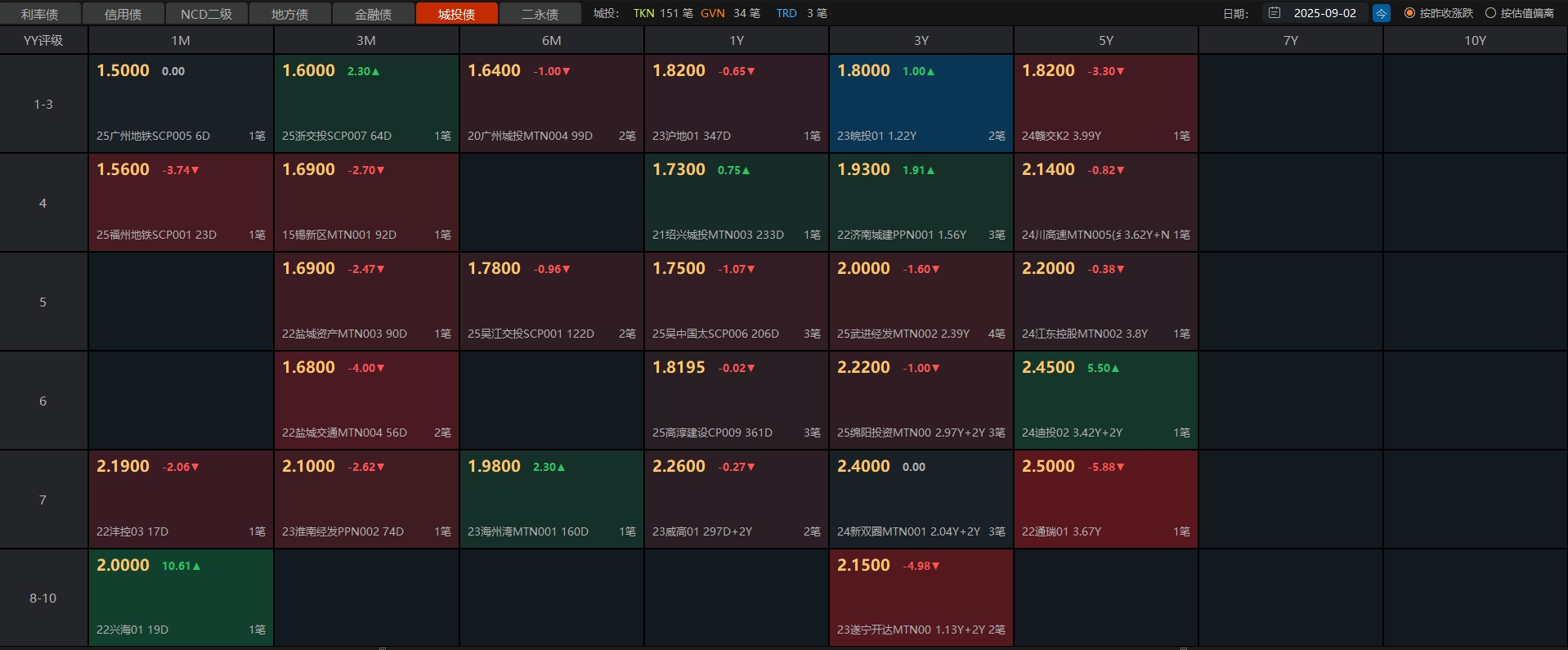Open the 23威高01 297D+2Y cell
The height and width of the screenshot is (650, 1568).
[737, 500]
